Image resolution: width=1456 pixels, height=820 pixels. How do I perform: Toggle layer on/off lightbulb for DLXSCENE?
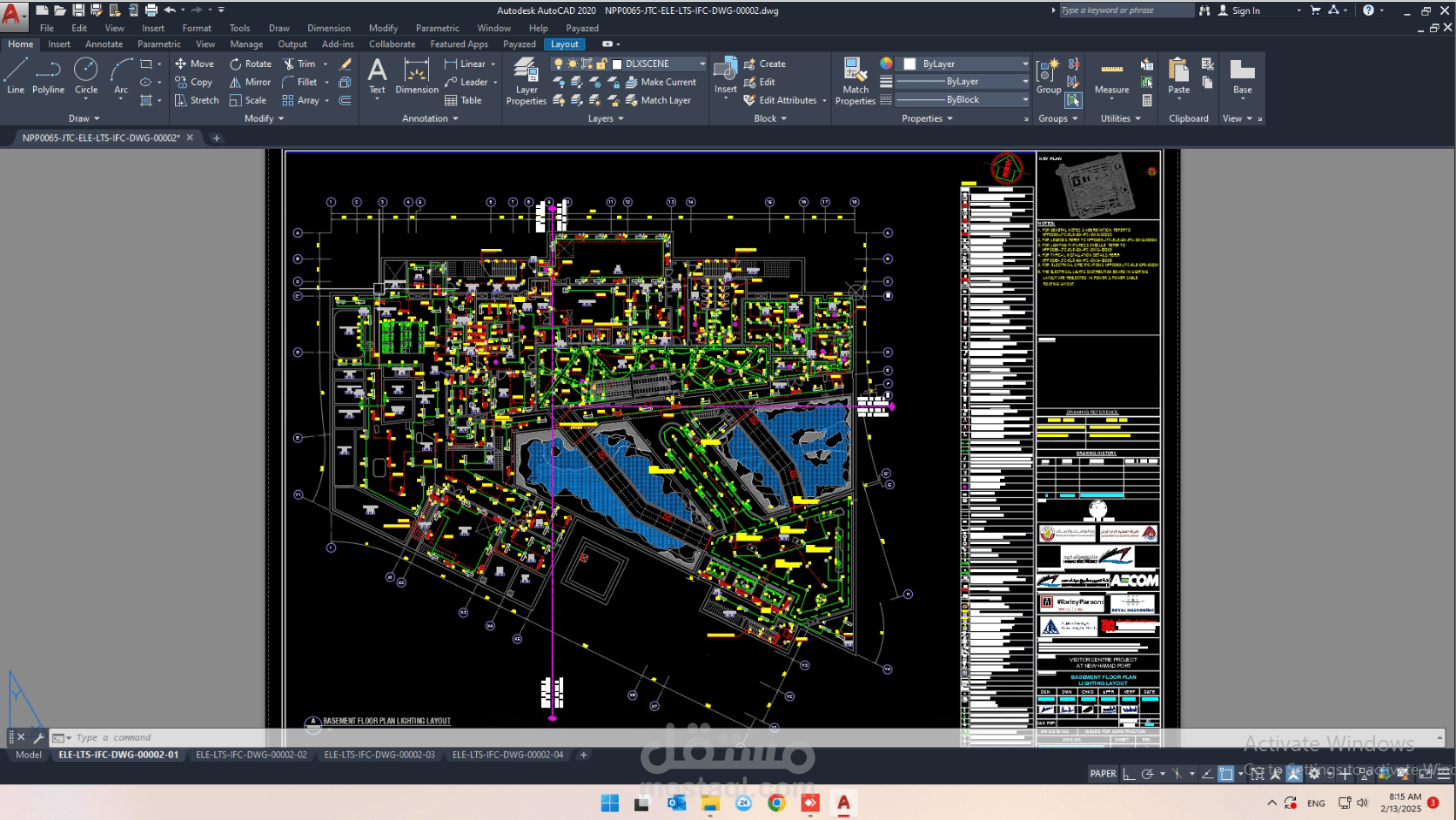pos(559,64)
